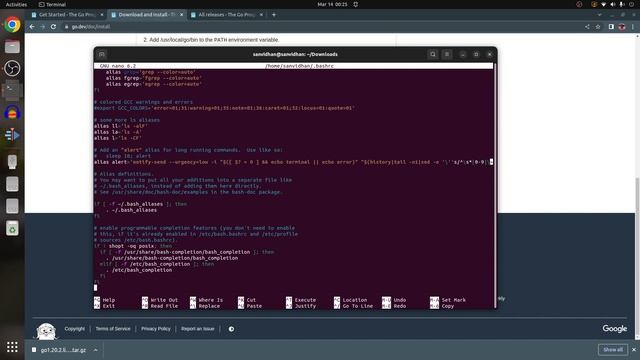Click Activities in the top bar
Image resolution: width=640 pixels, height=360 pixels.
coord(16,4)
